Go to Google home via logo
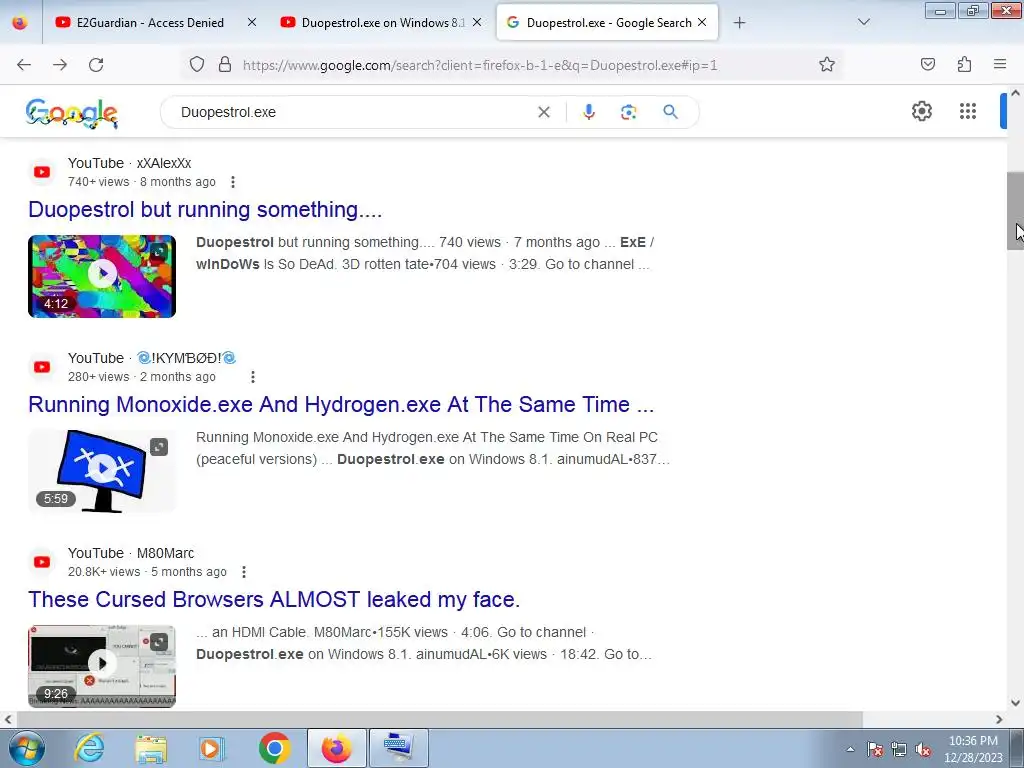The image size is (1024, 768). point(72,113)
